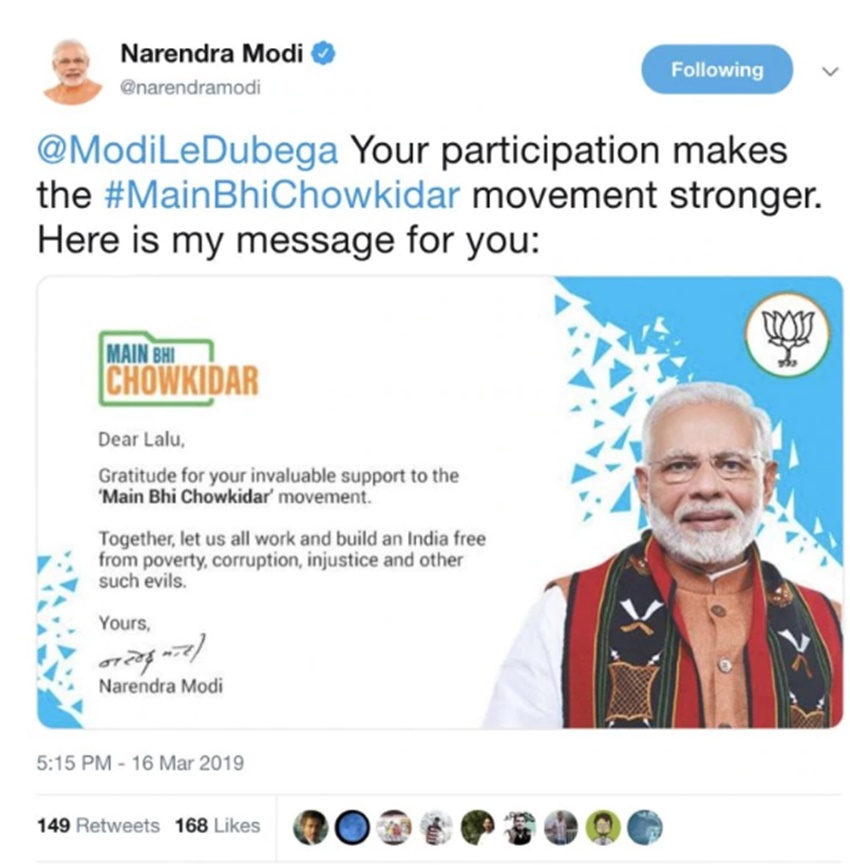850x865 pixels.
Task: Open the green cartoon character liker avatar
Action: 603,827
